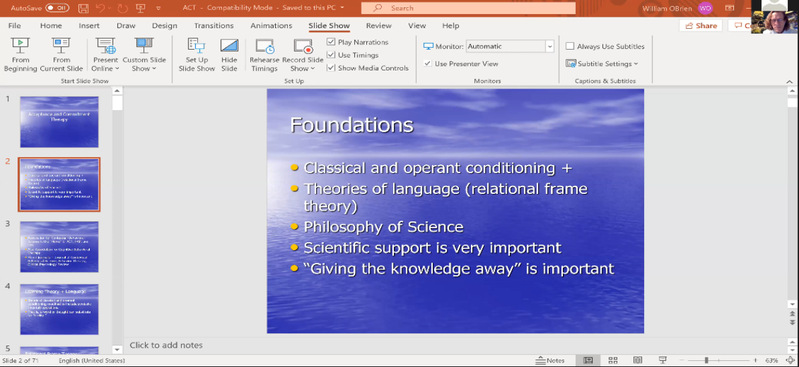This screenshot has width=799, height=367.
Task: Open the Monitor dropdown list
Action: pos(549,46)
